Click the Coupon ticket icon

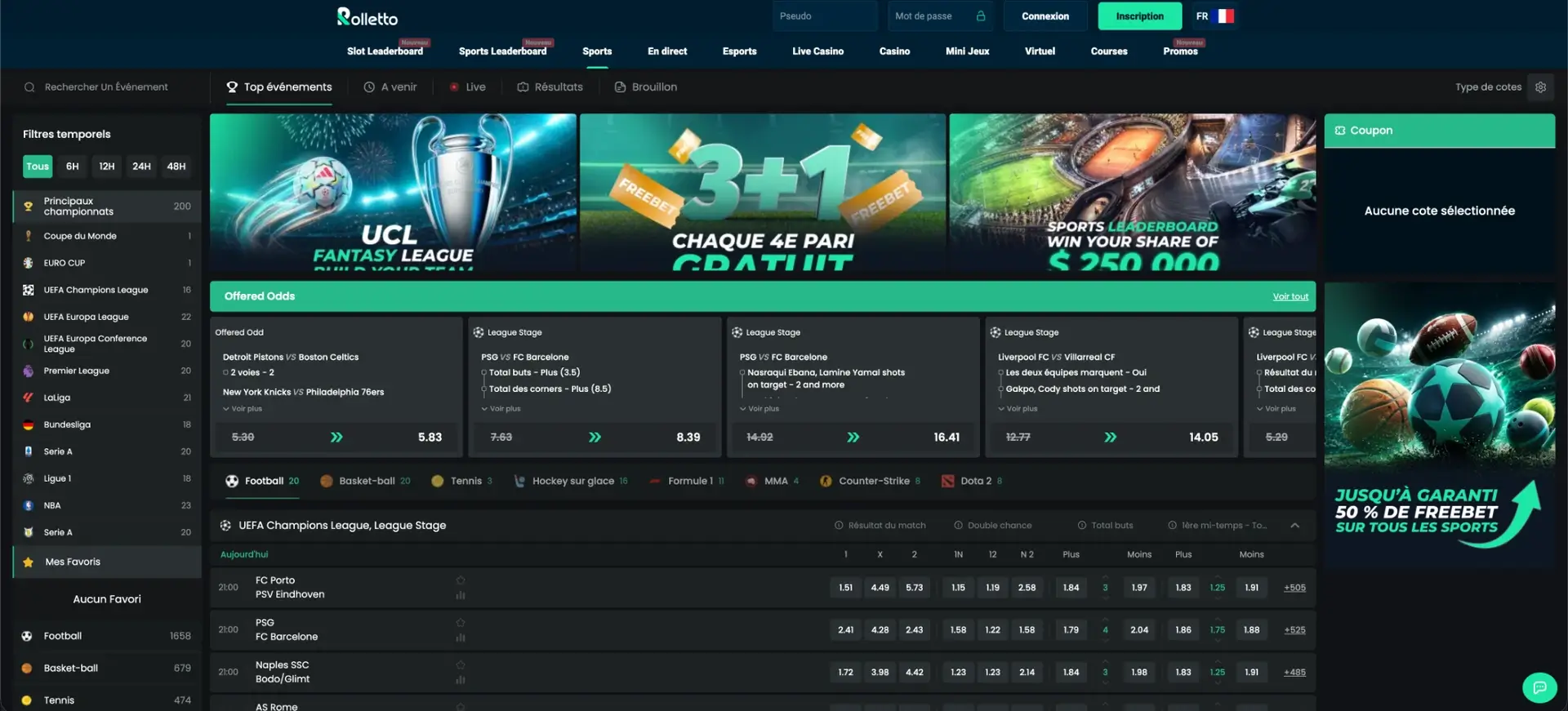pos(1340,131)
